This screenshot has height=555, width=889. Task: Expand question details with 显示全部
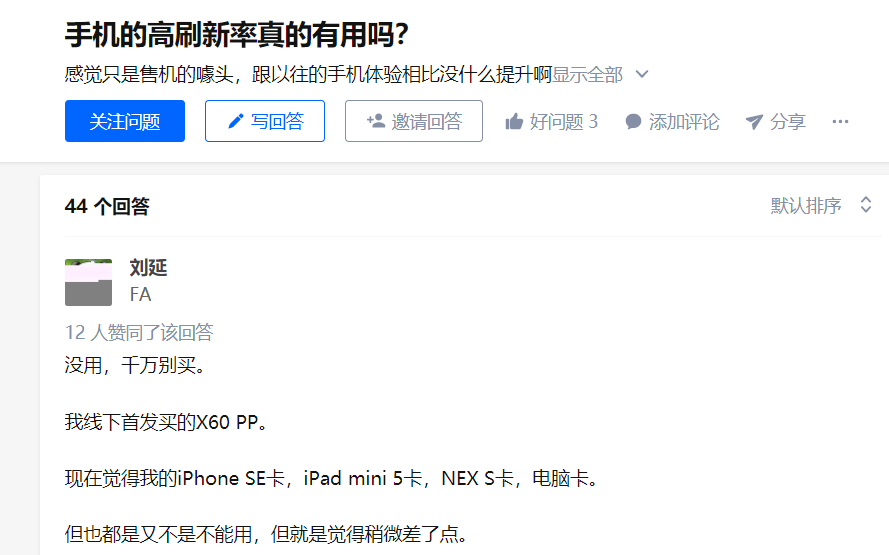click(587, 74)
